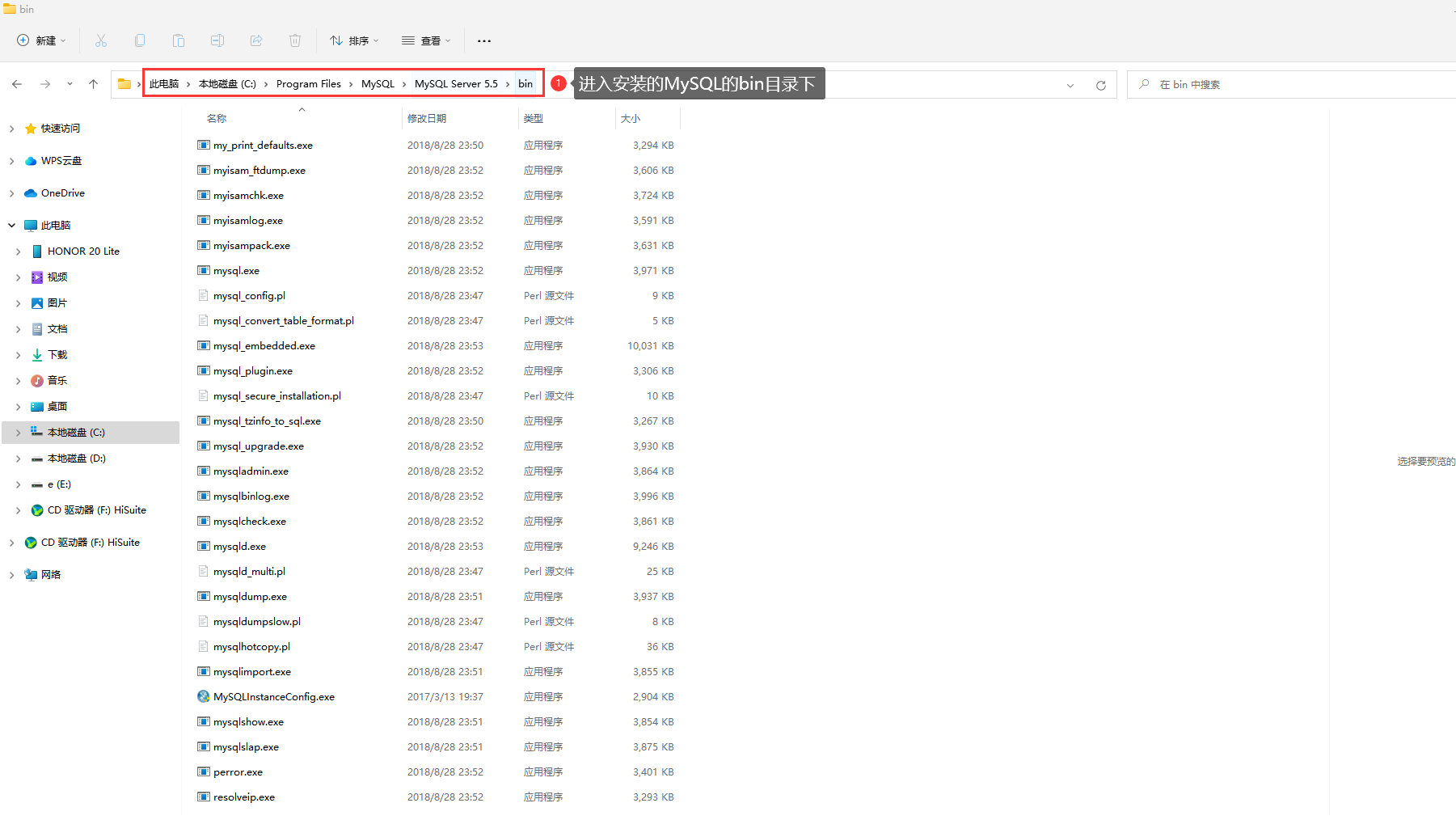The image size is (1456, 820).
Task: Go forward with the right arrow button
Action: tap(45, 84)
